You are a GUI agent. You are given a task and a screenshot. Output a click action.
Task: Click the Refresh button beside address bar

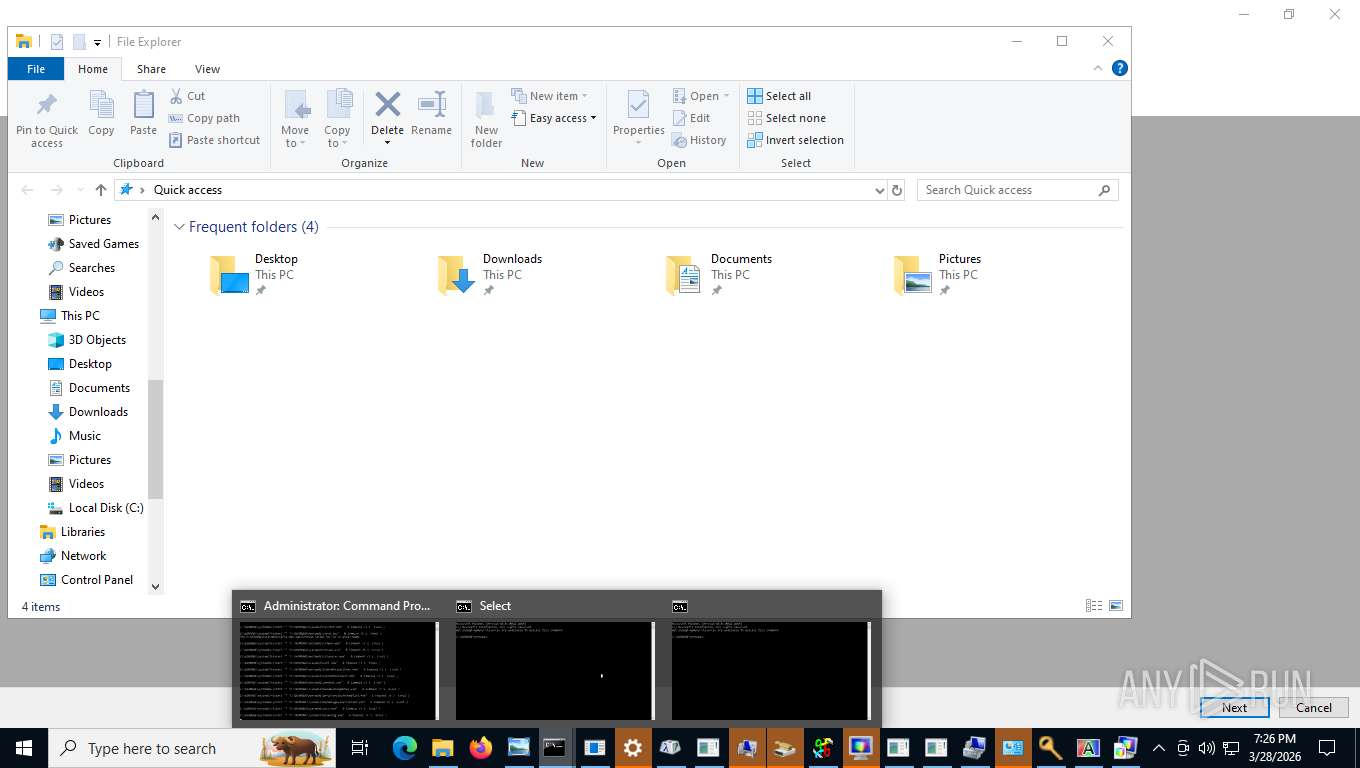[x=897, y=190]
